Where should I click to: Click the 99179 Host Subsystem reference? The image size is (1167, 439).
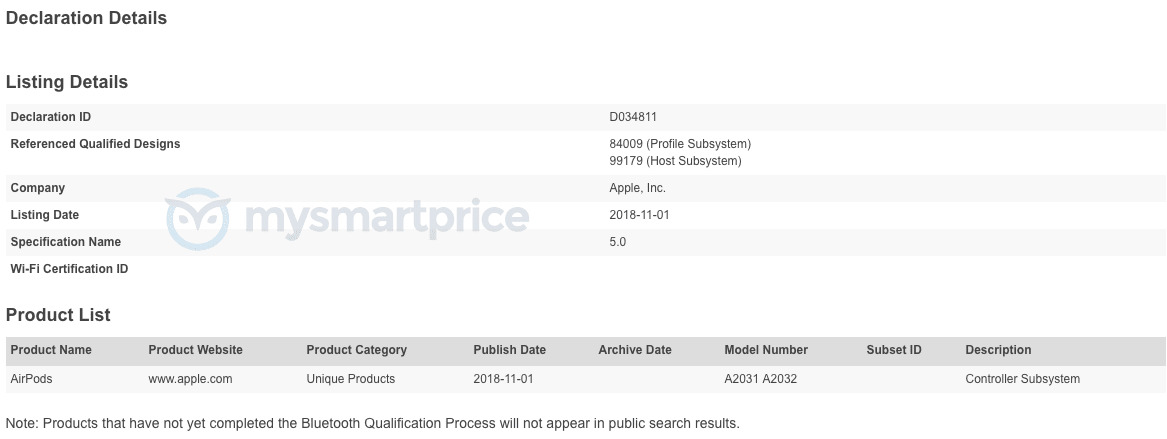pyautogui.click(x=675, y=161)
